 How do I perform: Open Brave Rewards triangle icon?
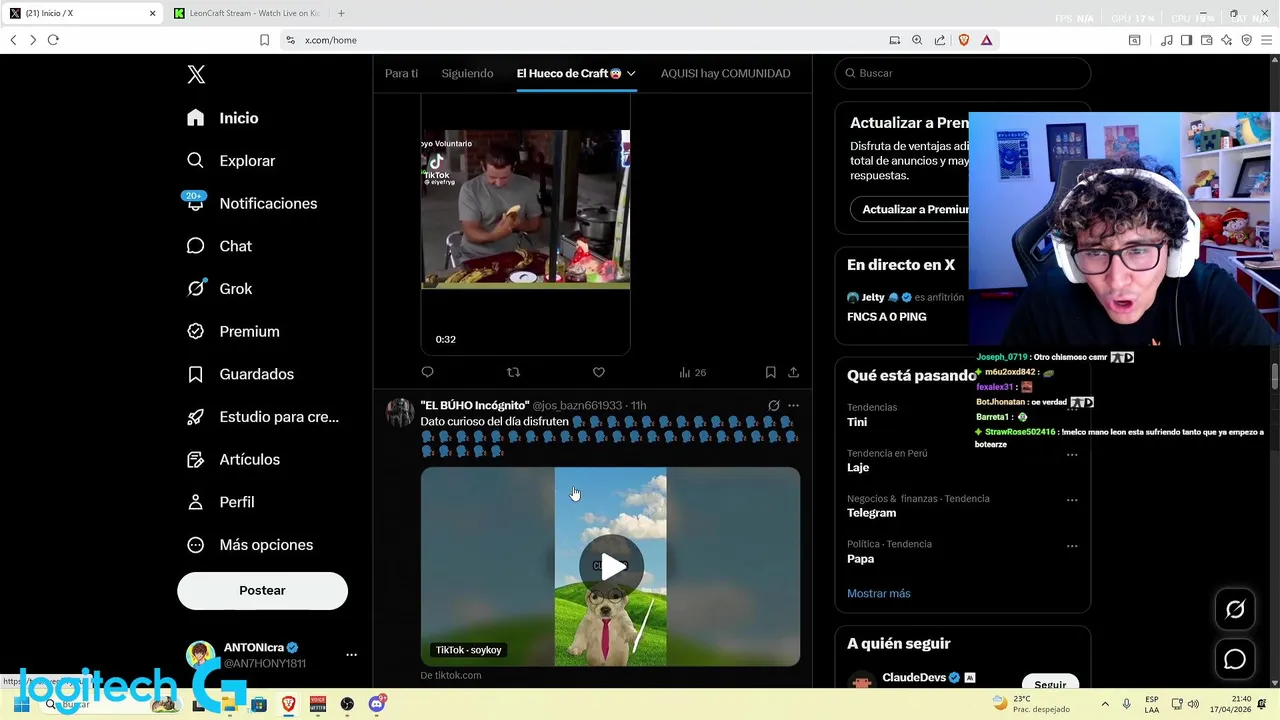[x=986, y=40]
